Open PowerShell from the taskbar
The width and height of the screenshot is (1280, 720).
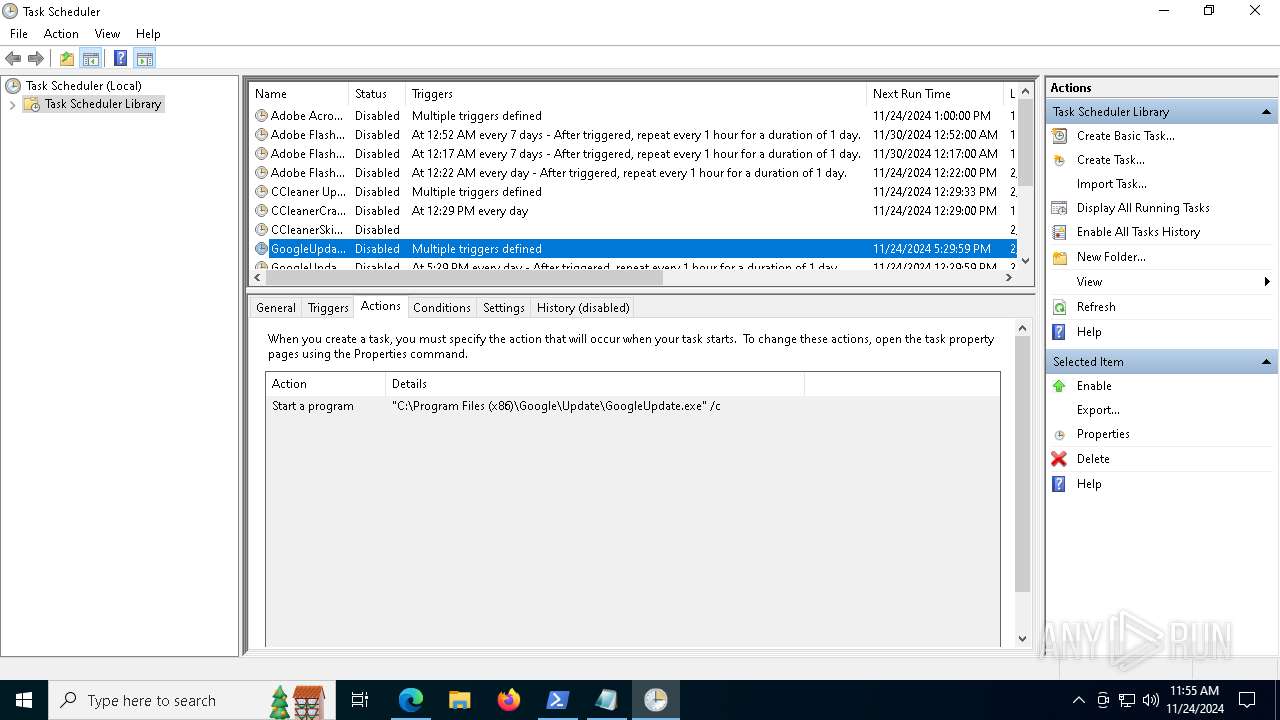(558, 700)
